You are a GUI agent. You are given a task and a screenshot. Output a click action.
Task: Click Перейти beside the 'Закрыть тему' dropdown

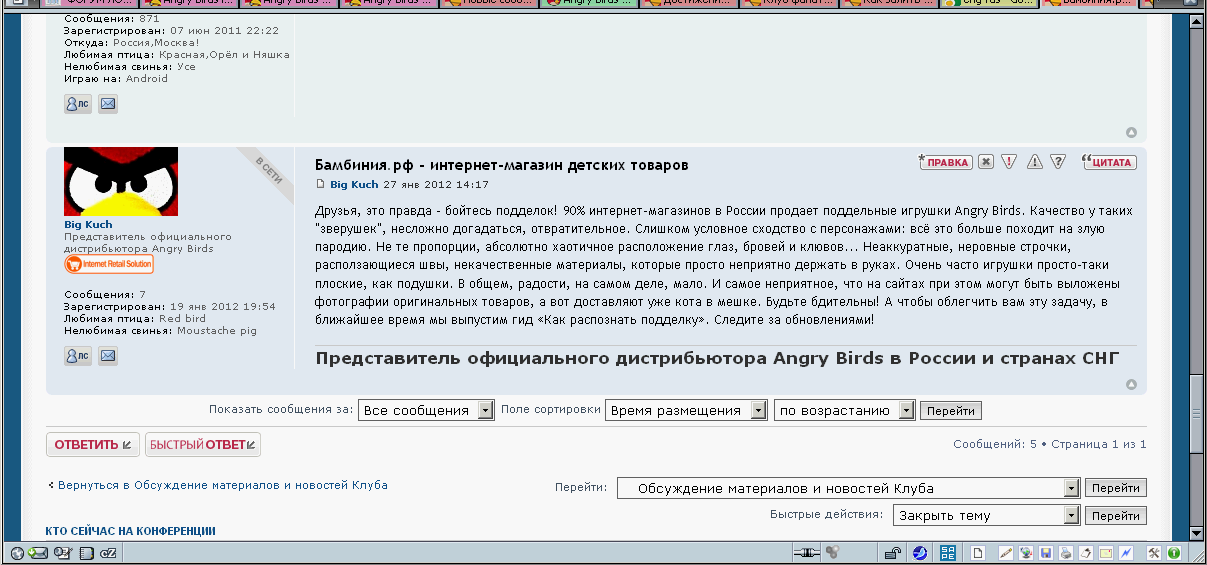(x=1116, y=515)
